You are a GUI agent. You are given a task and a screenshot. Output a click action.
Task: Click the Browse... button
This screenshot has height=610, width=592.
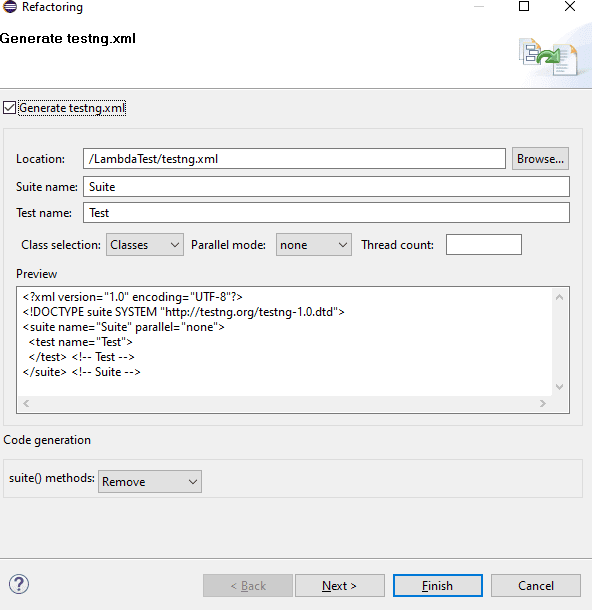(540, 159)
